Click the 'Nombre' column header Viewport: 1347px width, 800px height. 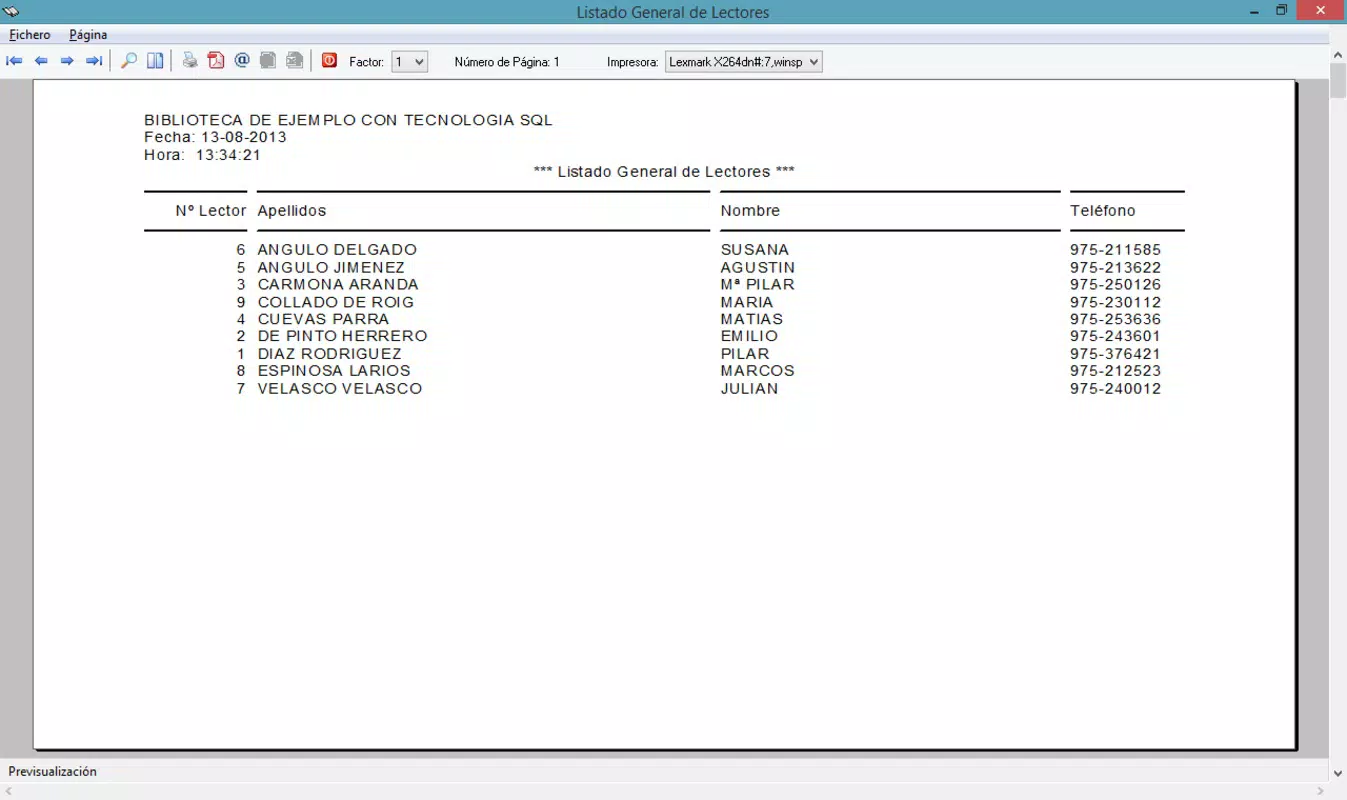tap(750, 211)
